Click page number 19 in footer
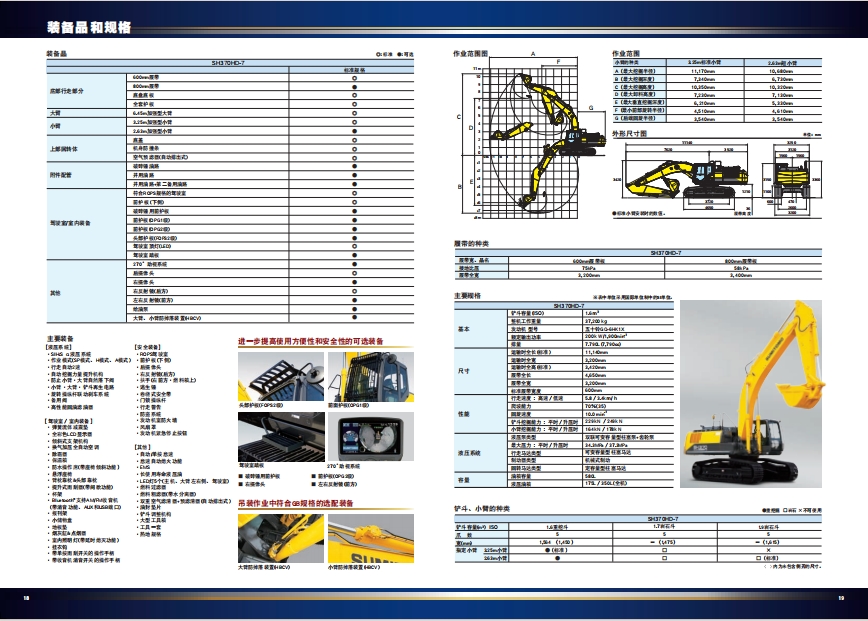Screen dimensions: 868x621 click(x=841, y=598)
